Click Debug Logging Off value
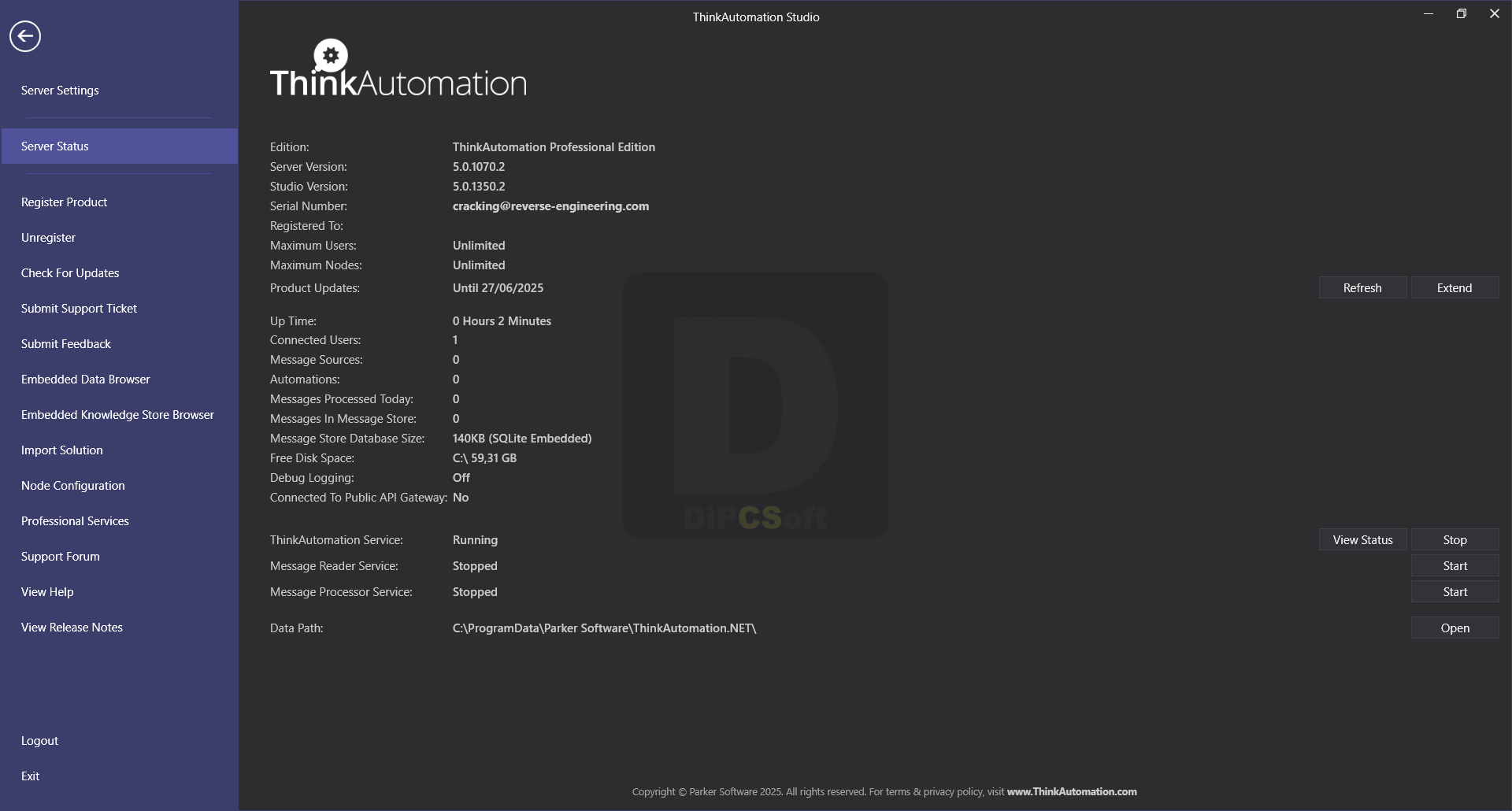The width and height of the screenshot is (1512, 811). click(x=461, y=478)
